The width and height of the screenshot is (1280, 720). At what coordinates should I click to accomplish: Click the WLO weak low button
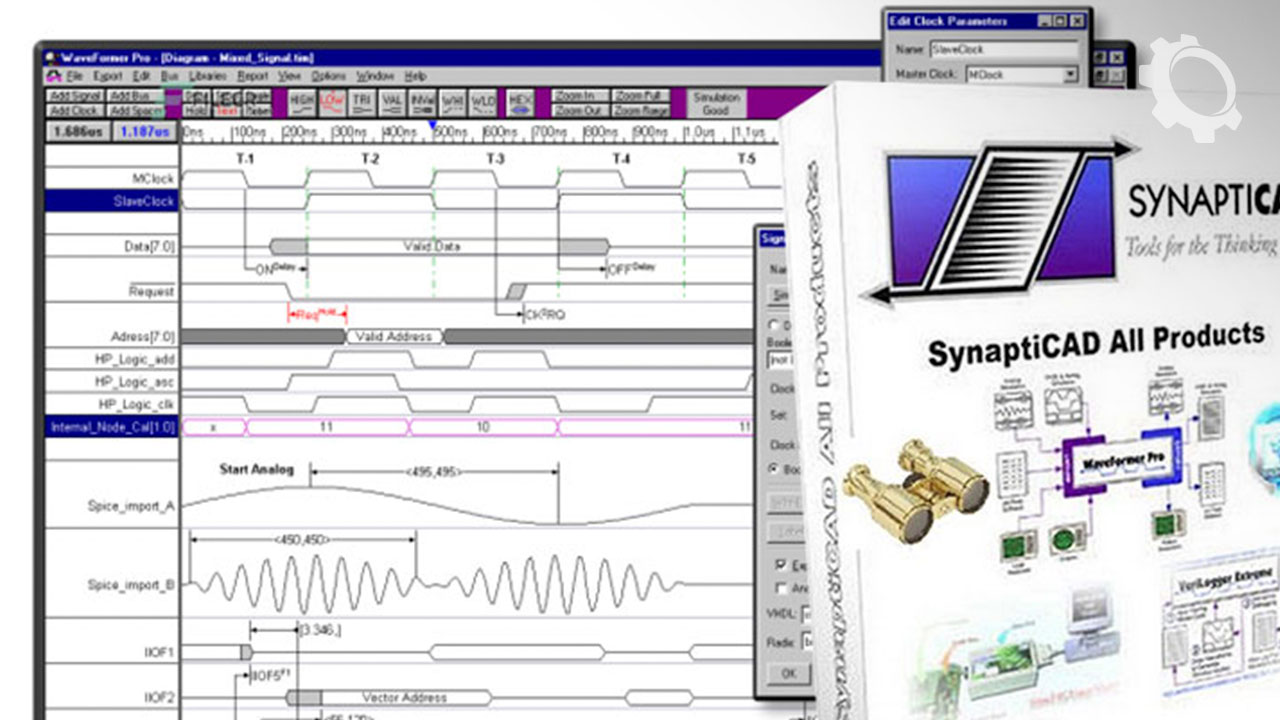pyautogui.click(x=483, y=102)
